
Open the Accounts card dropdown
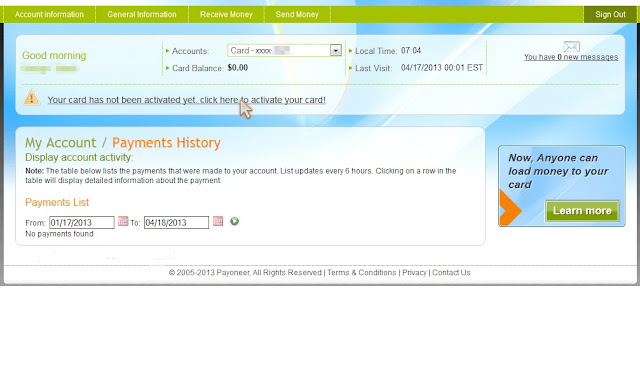284,50
